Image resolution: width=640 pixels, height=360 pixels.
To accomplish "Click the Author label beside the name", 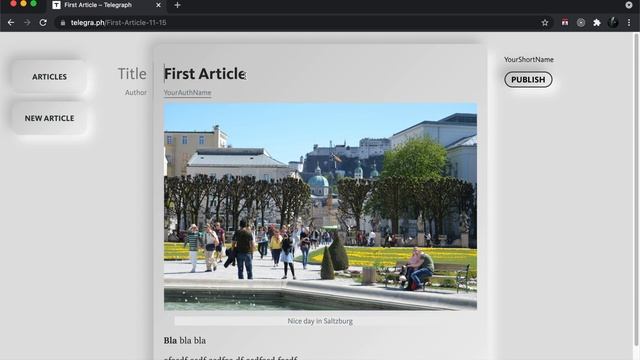I will pos(136,93).
